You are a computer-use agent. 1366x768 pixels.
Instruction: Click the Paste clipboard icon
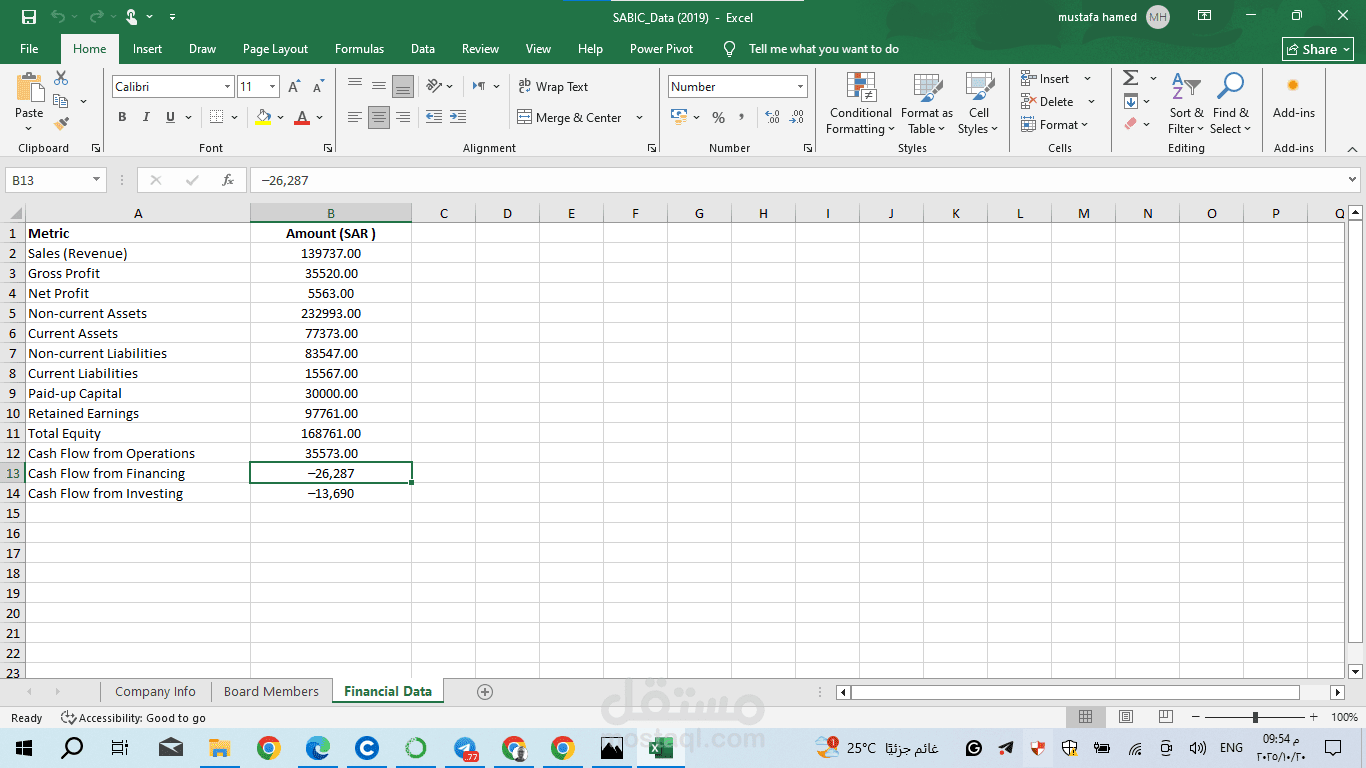(x=29, y=89)
